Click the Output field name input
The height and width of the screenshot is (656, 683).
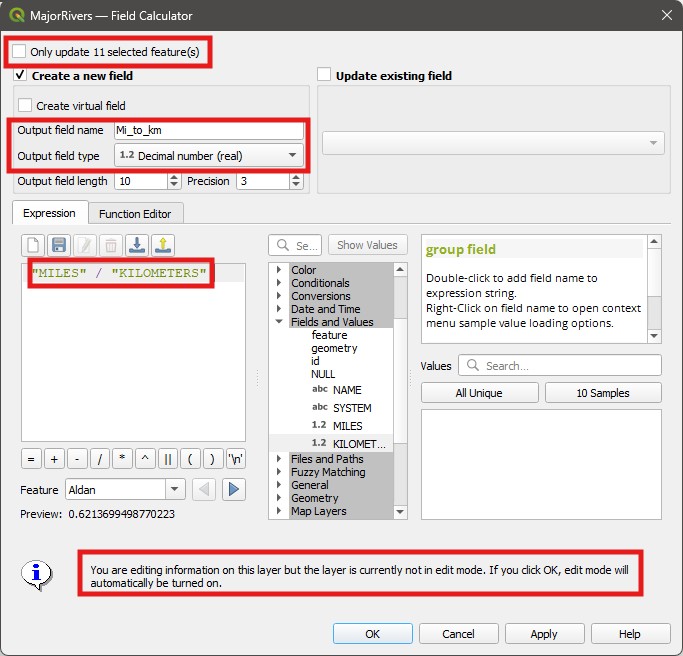(x=207, y=130)
